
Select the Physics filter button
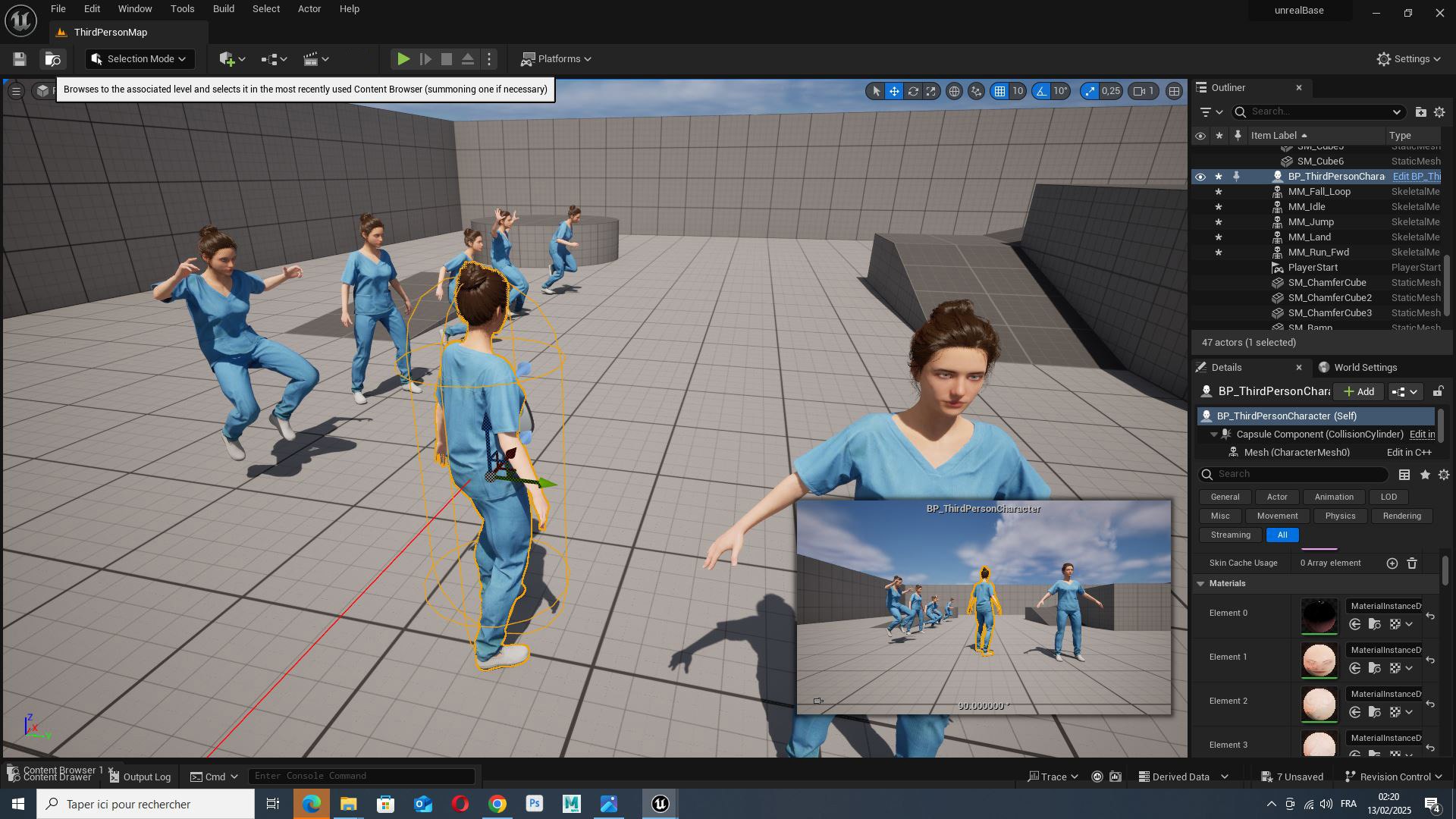[x=1340, y=516]
